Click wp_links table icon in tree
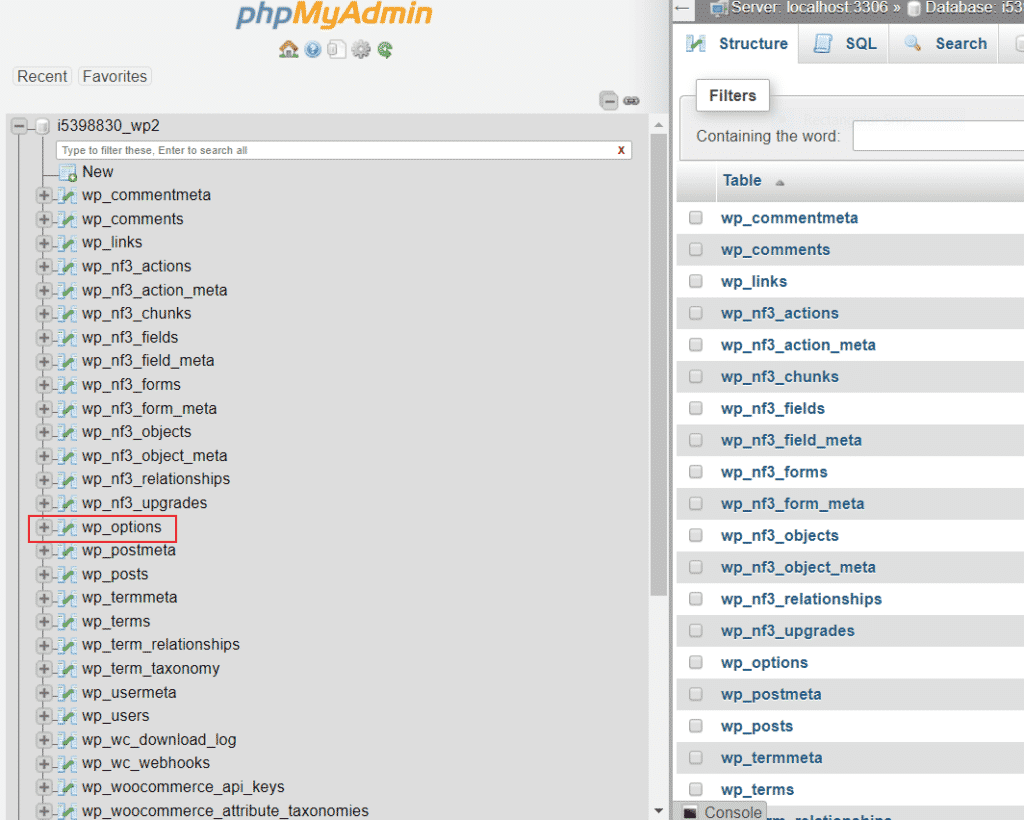 click(67, 243)
